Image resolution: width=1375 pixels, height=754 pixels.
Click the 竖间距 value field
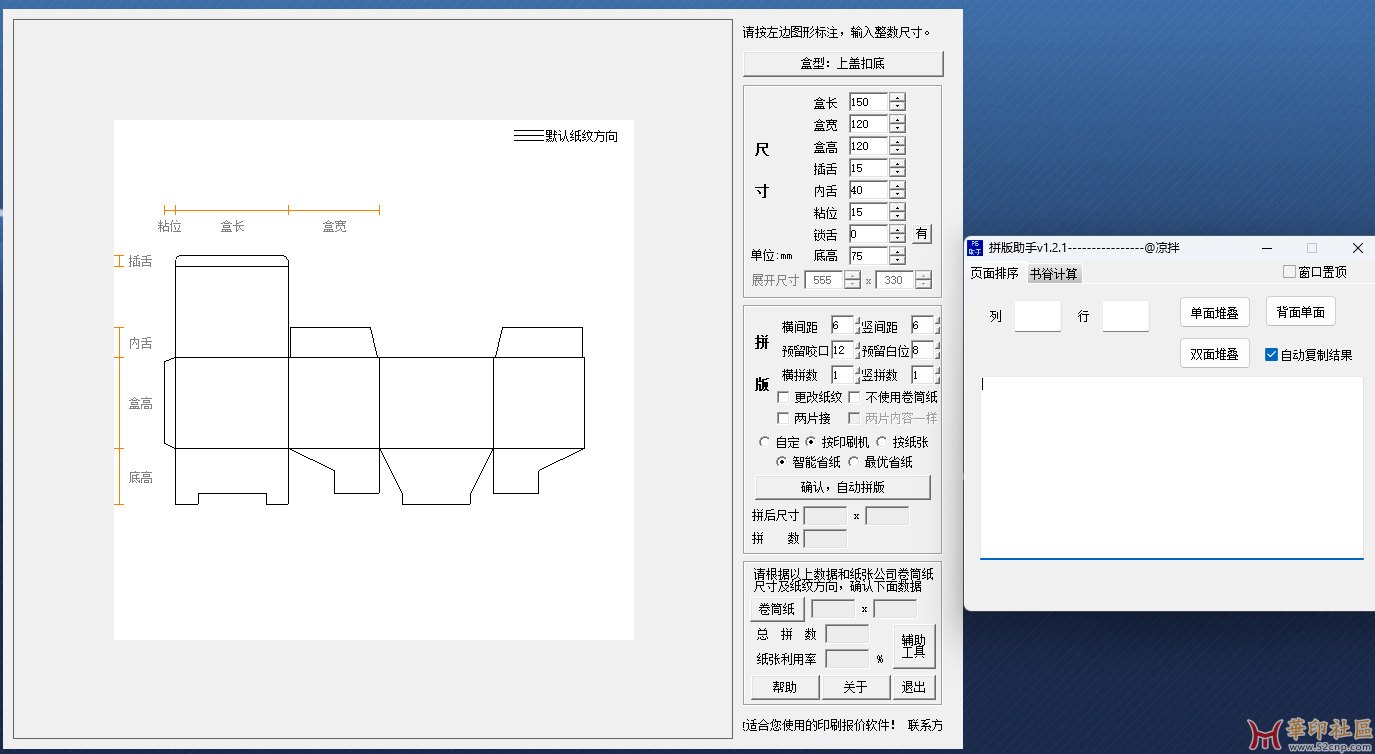coord(920,325)
